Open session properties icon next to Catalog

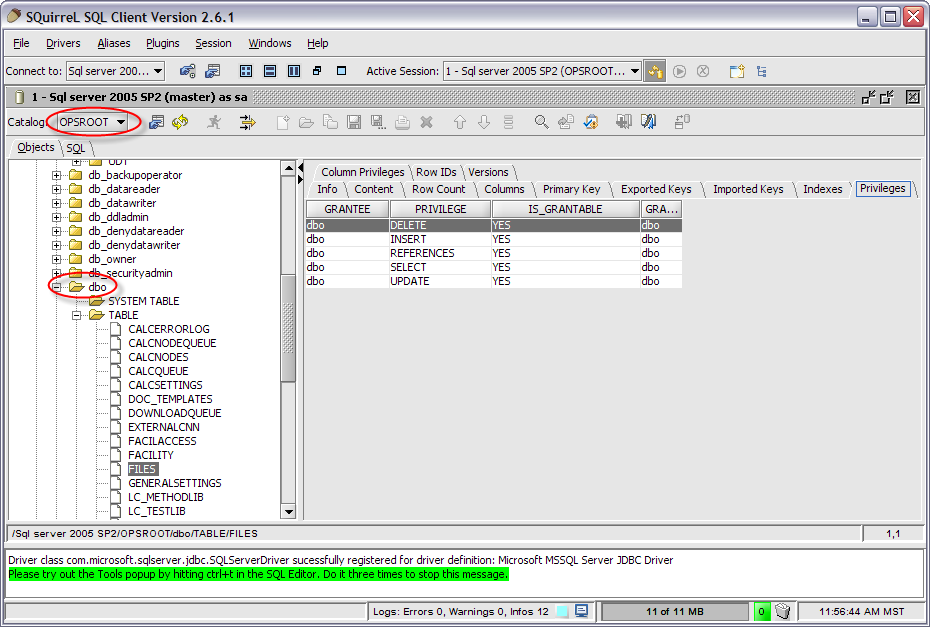(x=157, y=122)
